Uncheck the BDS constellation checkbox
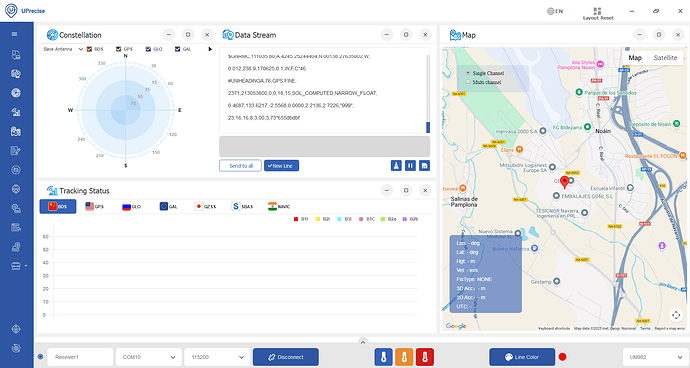 coord(89,49)
